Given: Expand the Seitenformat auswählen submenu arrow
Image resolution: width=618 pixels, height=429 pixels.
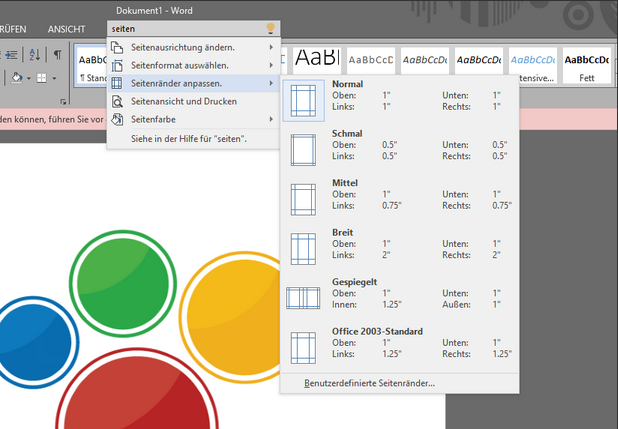Looking at the screenshot, I should pyautogui.click(x=271, y=65).
